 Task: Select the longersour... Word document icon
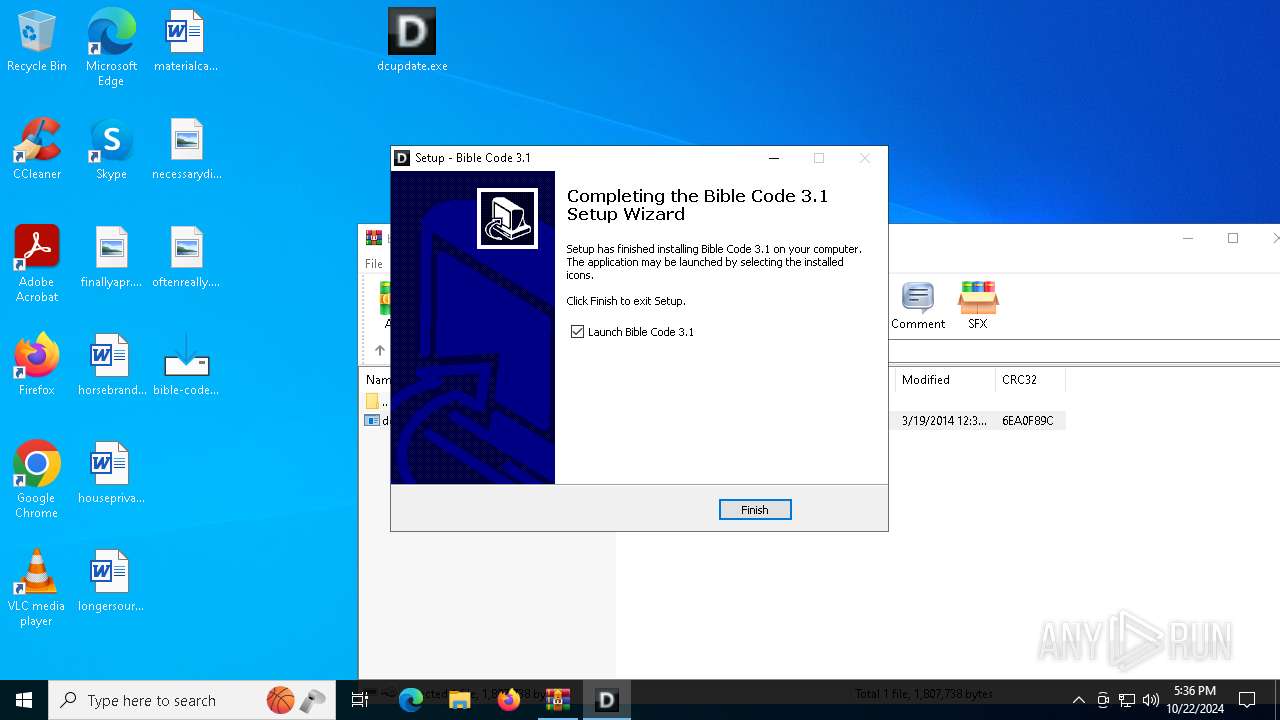click(111, 581)
